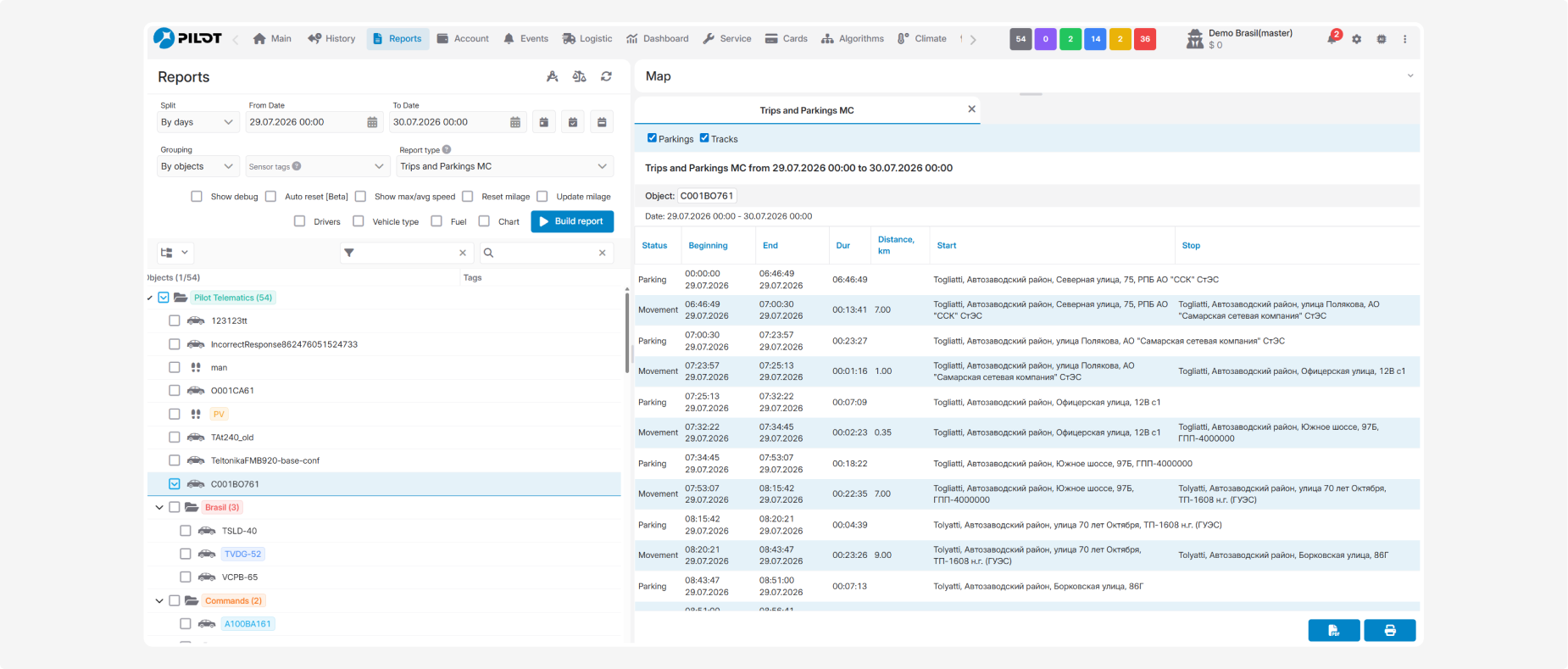
Task: Open the tree view mode dropdown
Action: pos(175,253)
